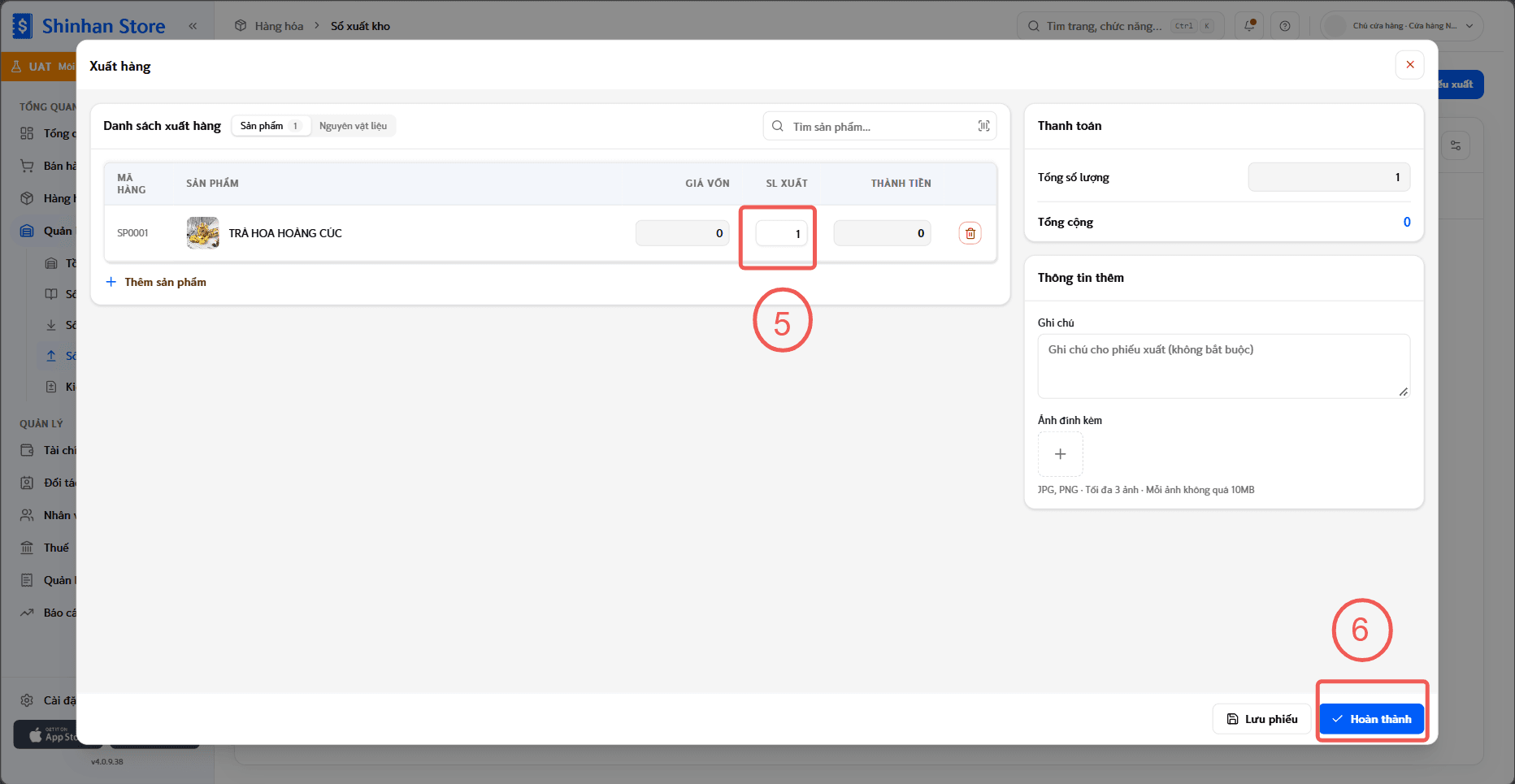Open help question mark icon
This screenshot has width=1515, height=784.
click(1285, 26)
